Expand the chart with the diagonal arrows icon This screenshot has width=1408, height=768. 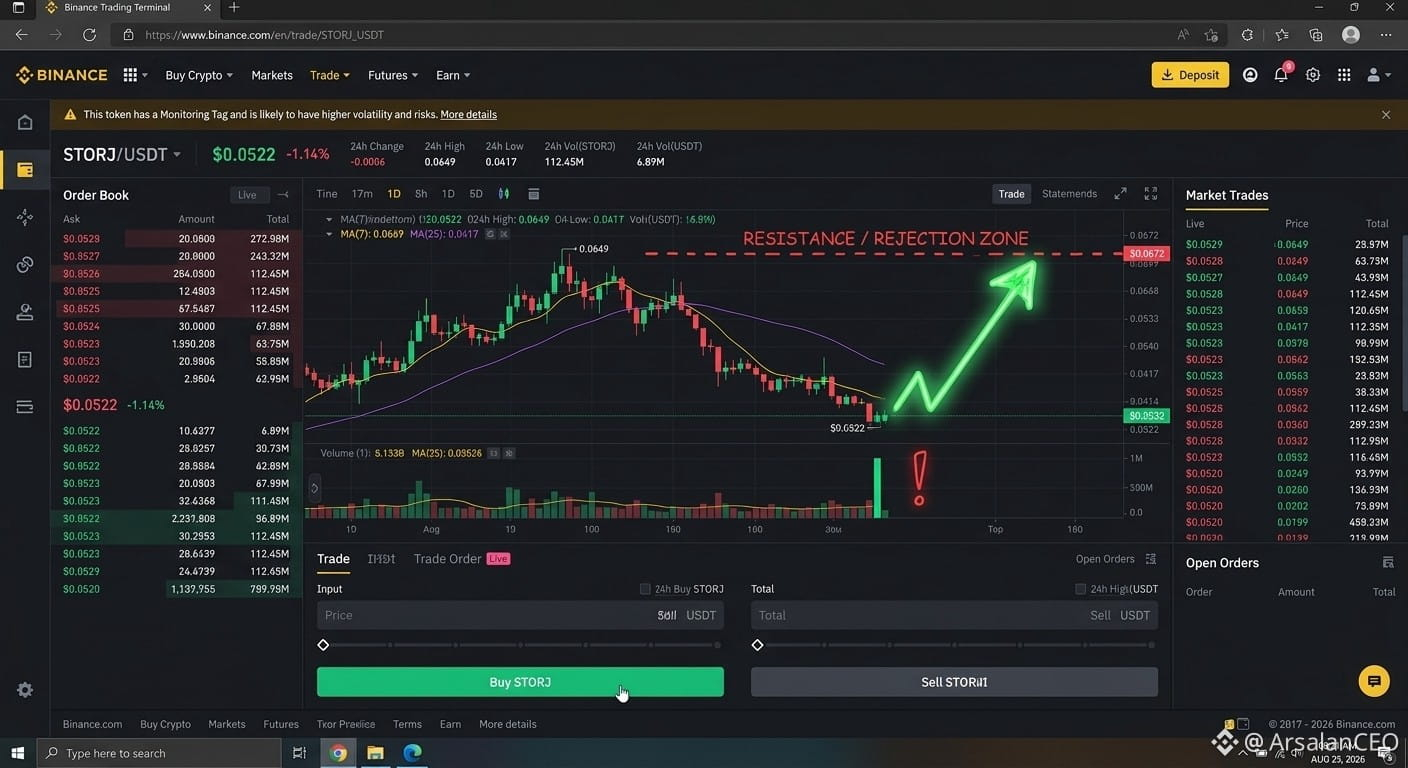tap(1121, 194)
